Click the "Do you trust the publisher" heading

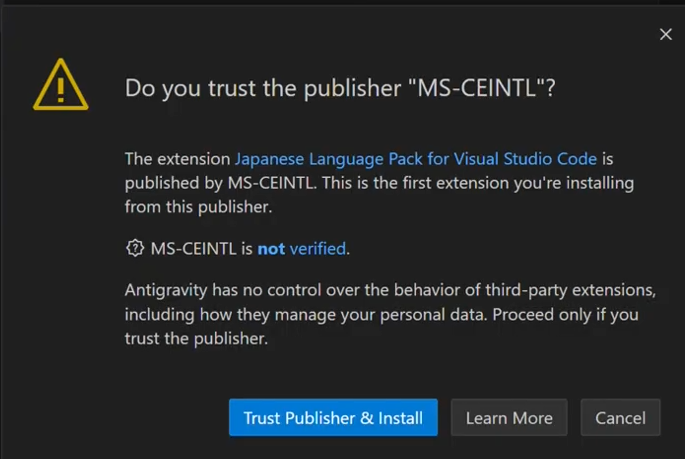265,88
